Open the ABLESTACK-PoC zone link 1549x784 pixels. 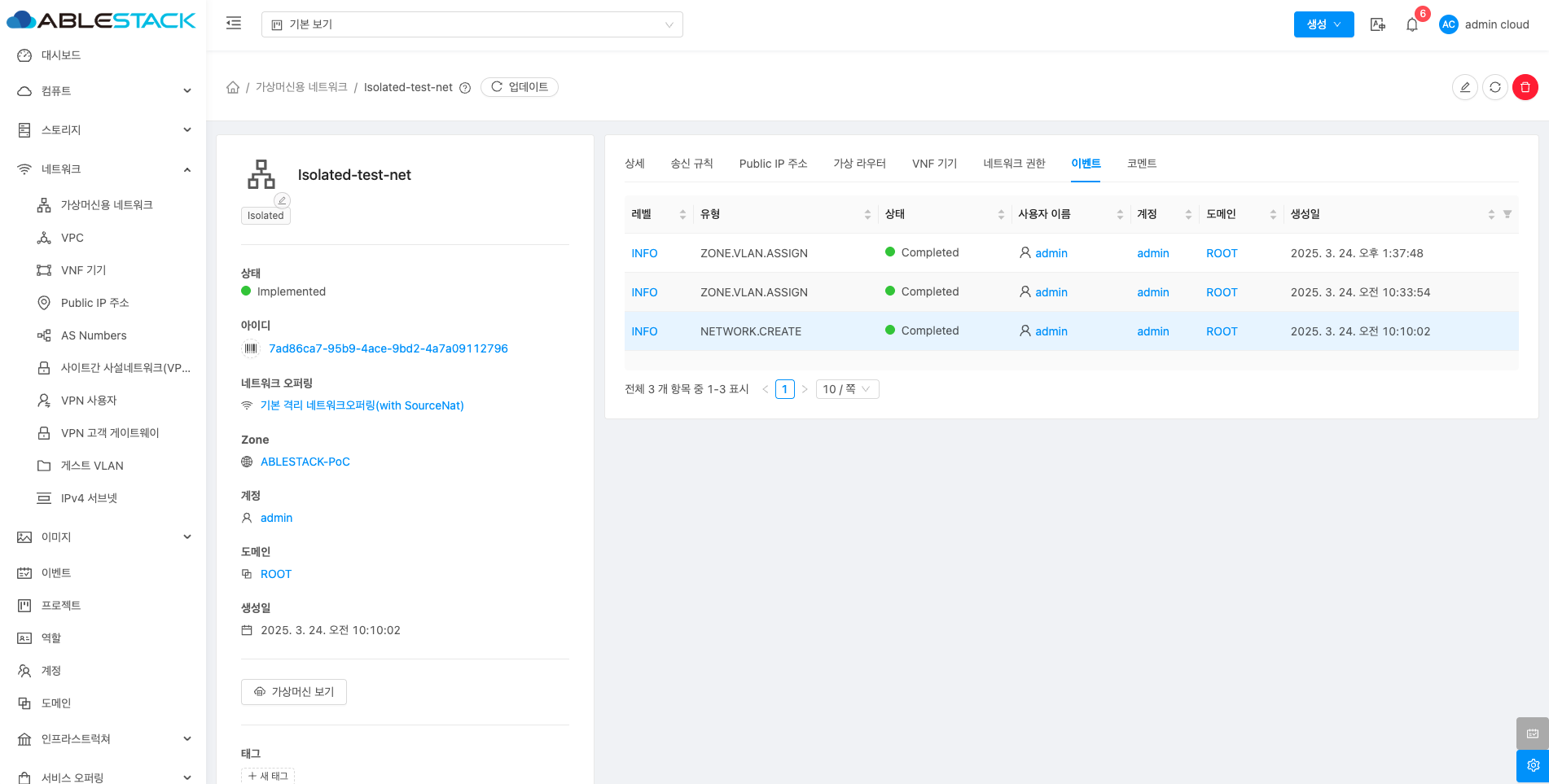pyautogui.click(x=305, y=462)
